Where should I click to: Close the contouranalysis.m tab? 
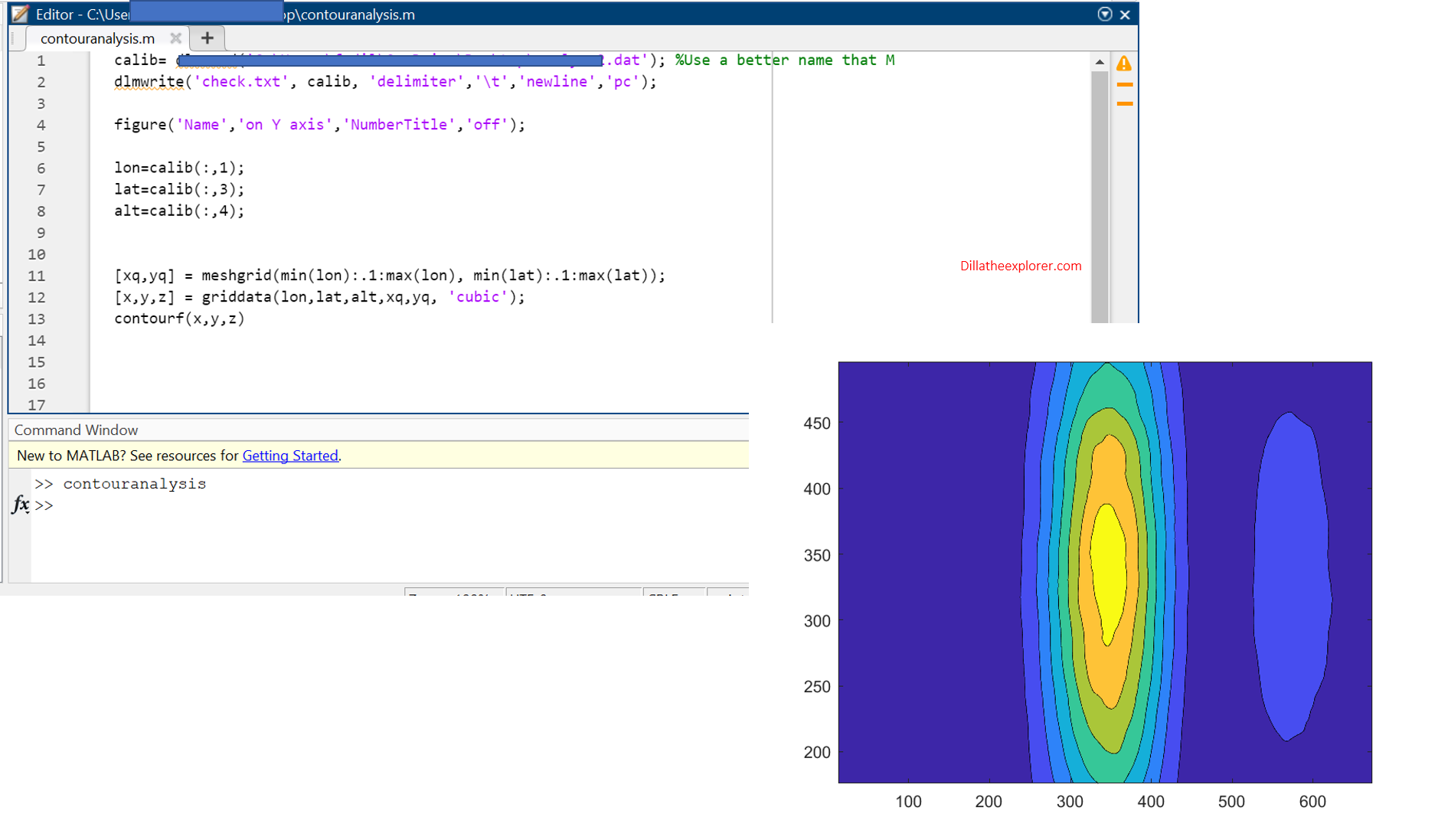point(175,38)
